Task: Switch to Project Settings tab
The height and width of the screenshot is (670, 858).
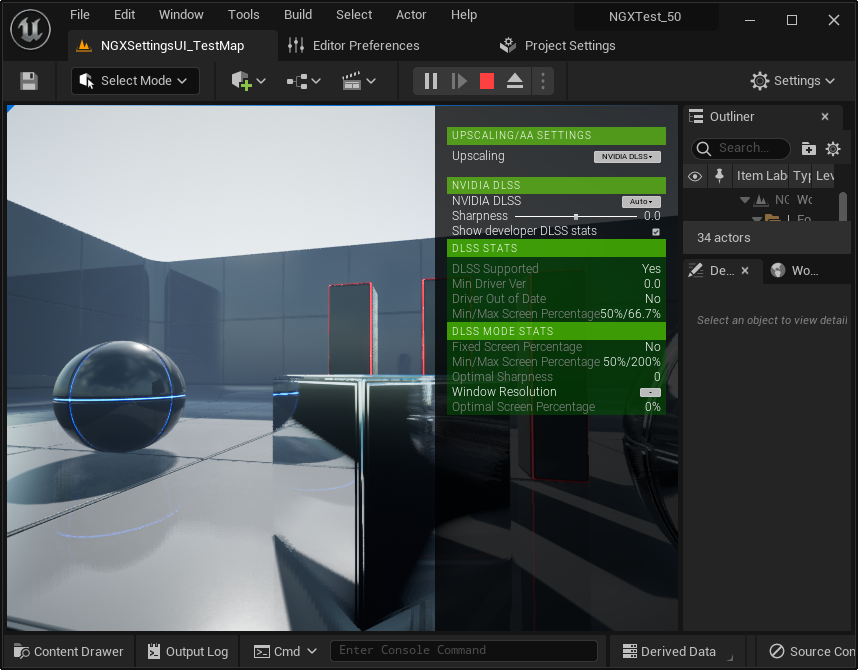Action: 558,46
